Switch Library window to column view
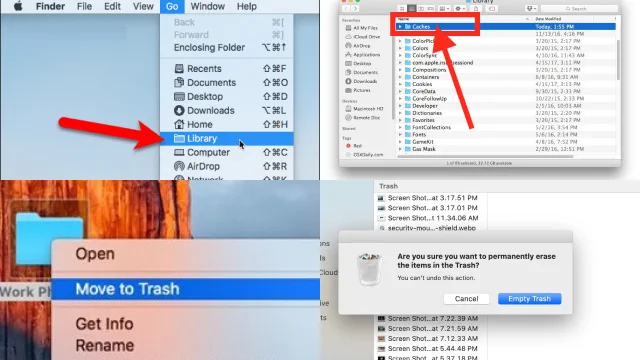 pyautogui.click(x=421, y=9)
